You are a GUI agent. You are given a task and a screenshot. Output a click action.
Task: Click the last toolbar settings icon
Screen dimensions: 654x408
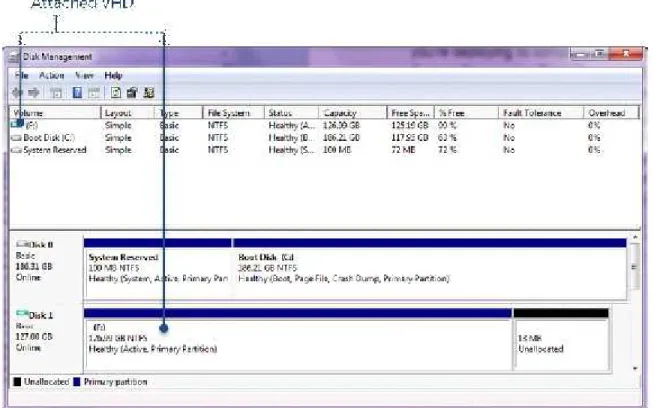coord(149,93)
